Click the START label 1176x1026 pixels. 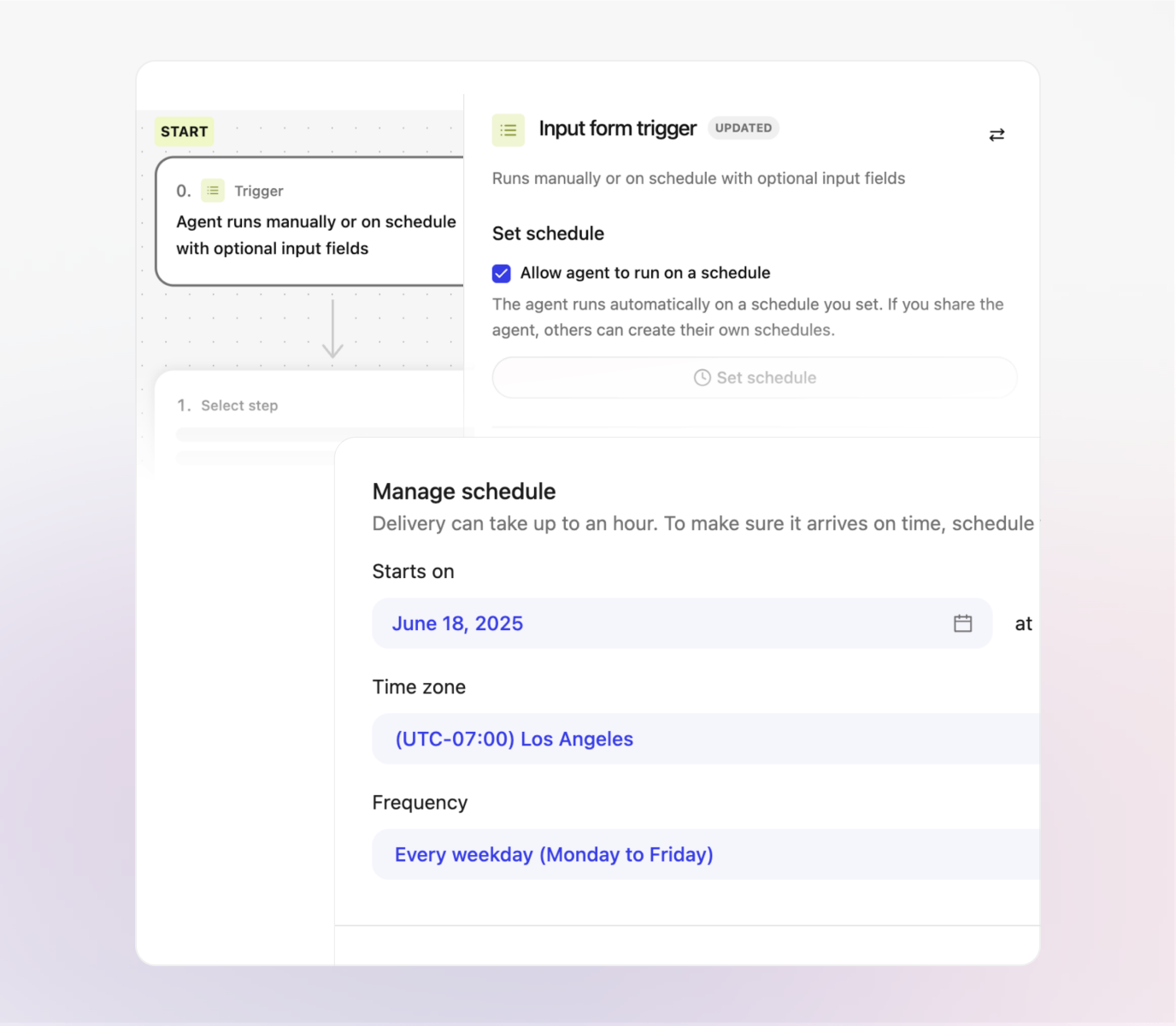[x=185, y=132]
